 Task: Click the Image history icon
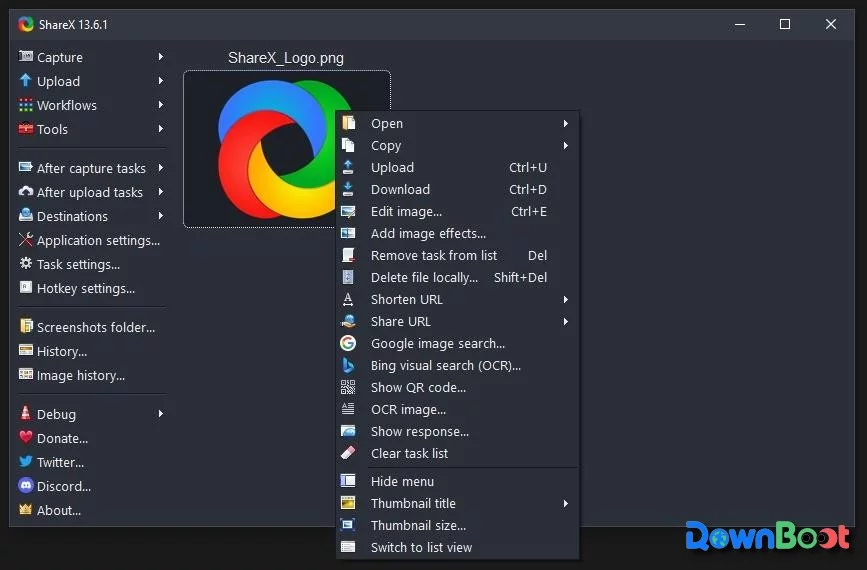click(x=25, y=374)
